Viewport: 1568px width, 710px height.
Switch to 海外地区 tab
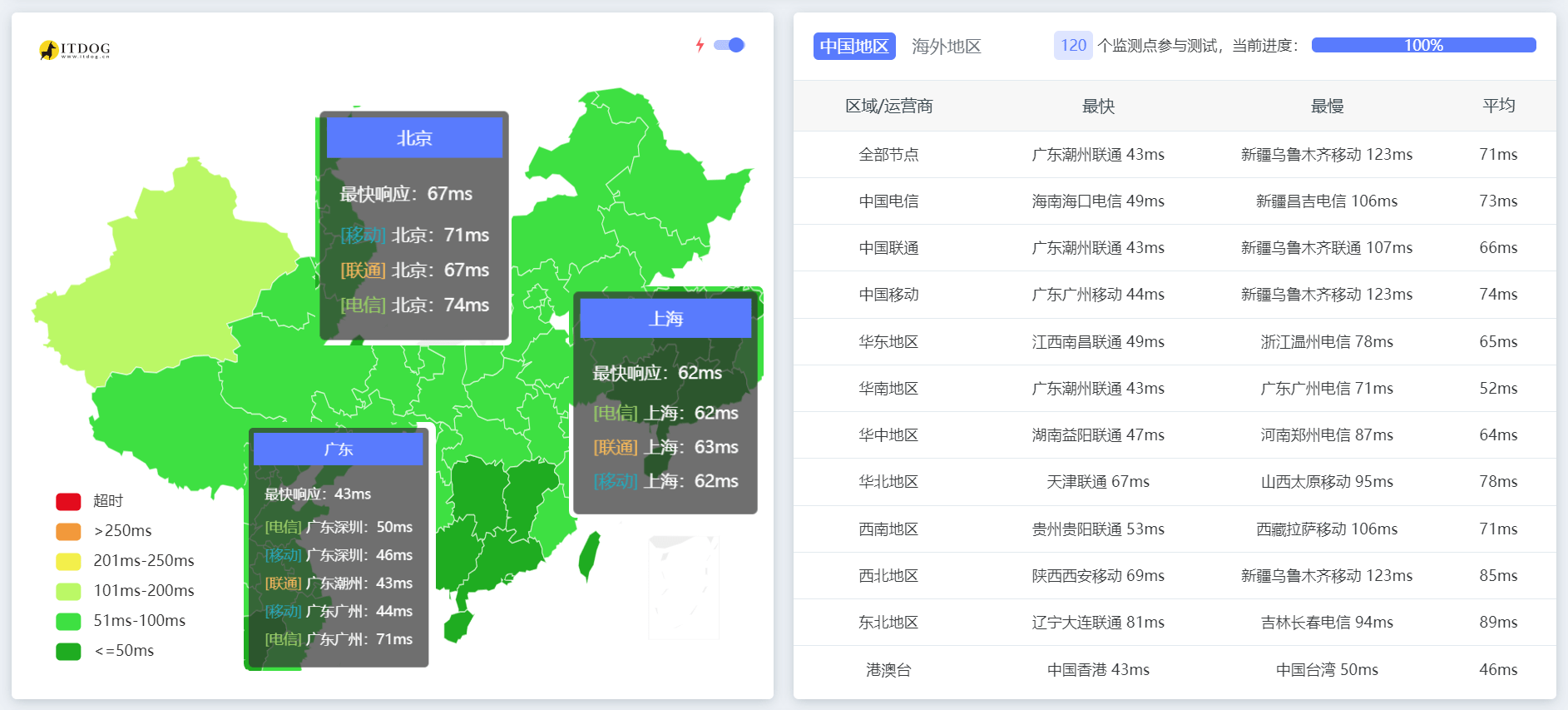[946, 46]
